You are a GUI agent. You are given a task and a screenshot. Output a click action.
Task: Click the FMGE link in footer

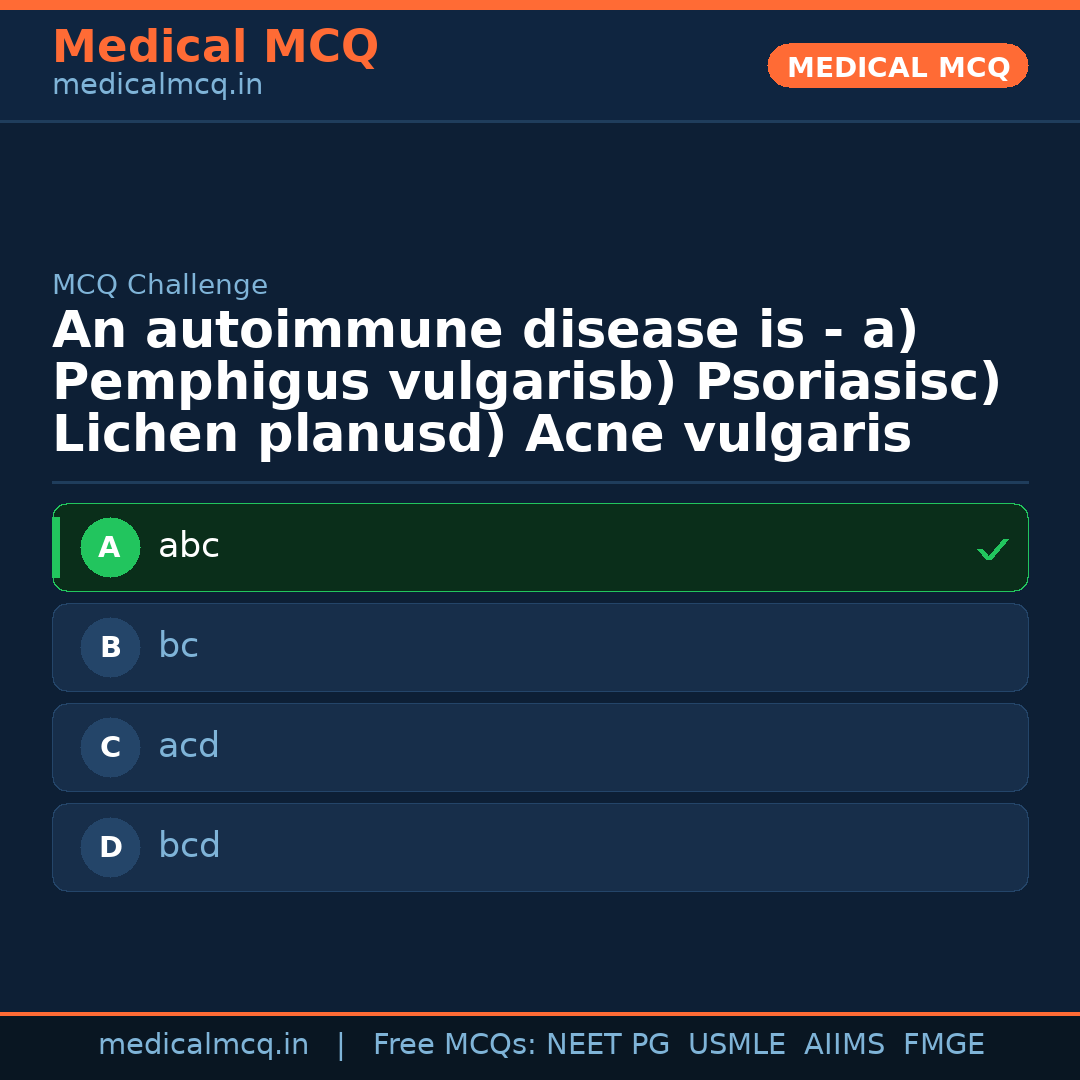(943, 1043)
